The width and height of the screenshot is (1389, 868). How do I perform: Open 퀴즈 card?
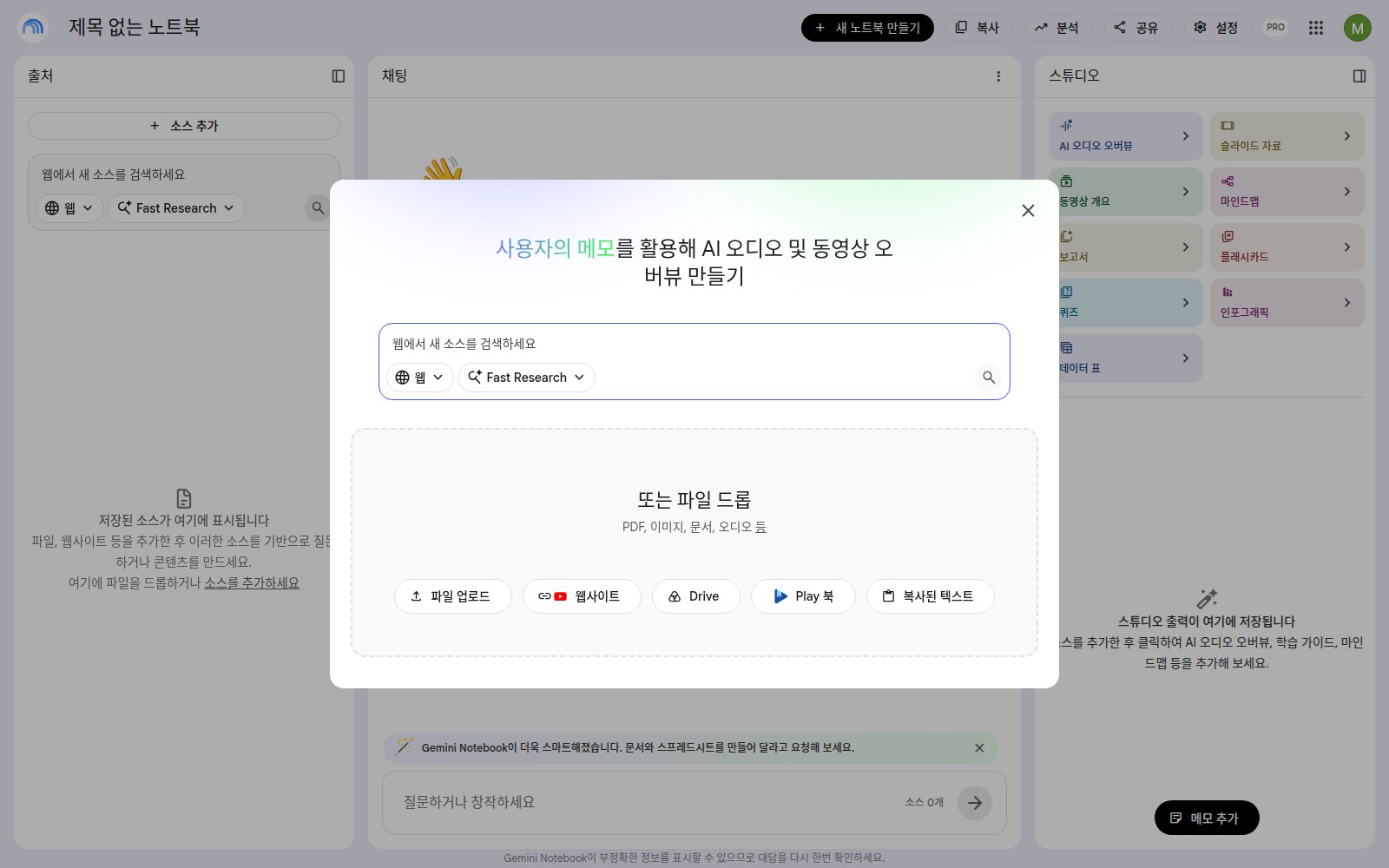pyautogui.click(x=1126, y=303)
